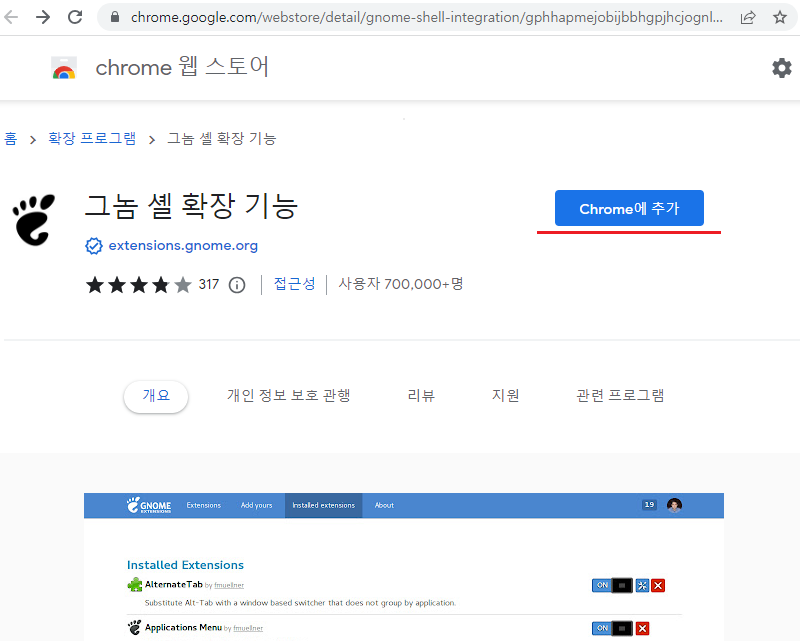Click the star rating display
The image size is (800, 641).
click(x=139, y=285)
